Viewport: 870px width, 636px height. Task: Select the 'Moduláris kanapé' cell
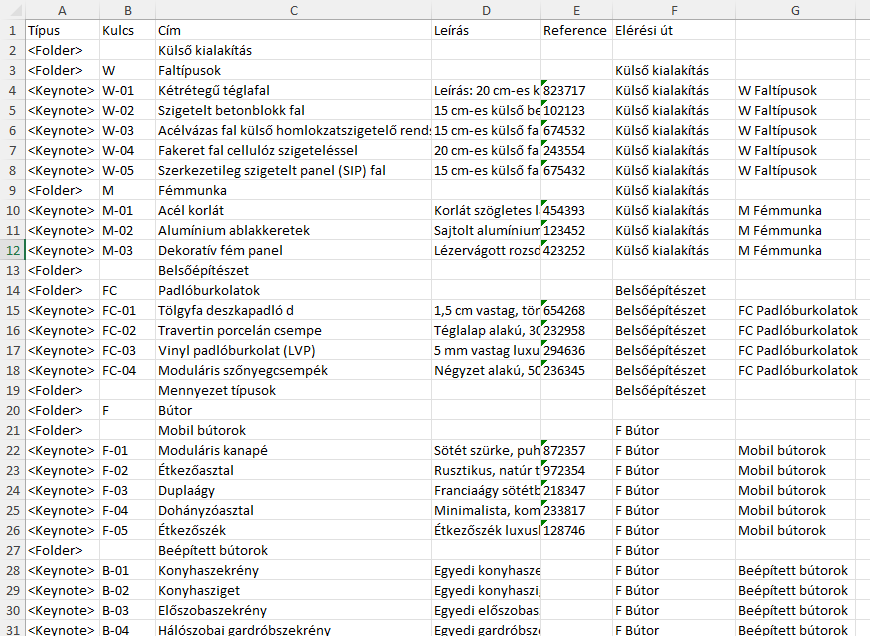click(x=293, y=450)
